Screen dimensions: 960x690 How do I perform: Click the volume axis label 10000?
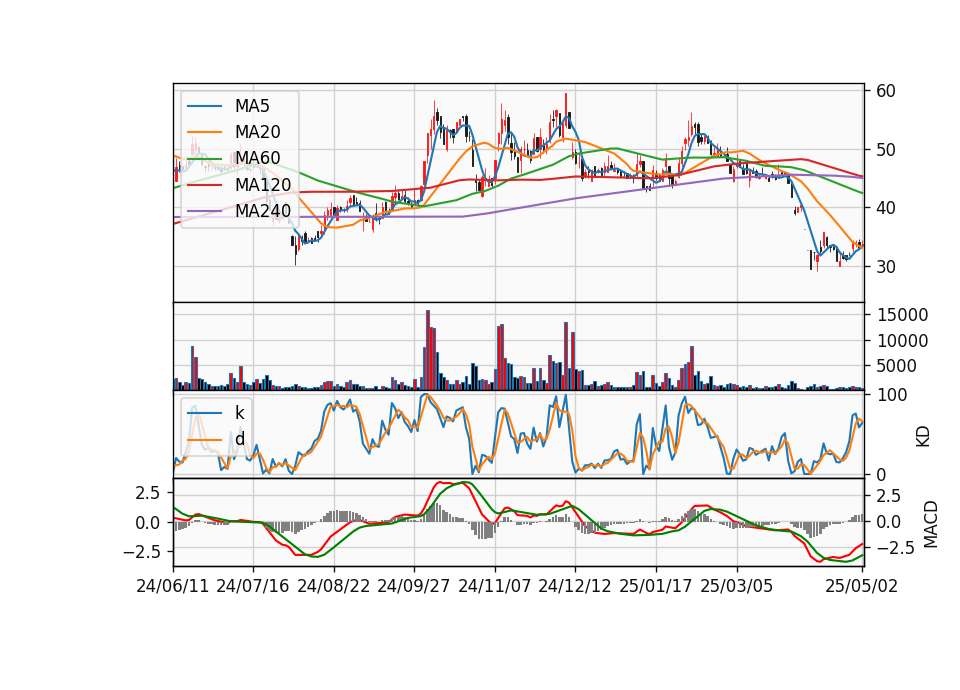tap(902, 341)
